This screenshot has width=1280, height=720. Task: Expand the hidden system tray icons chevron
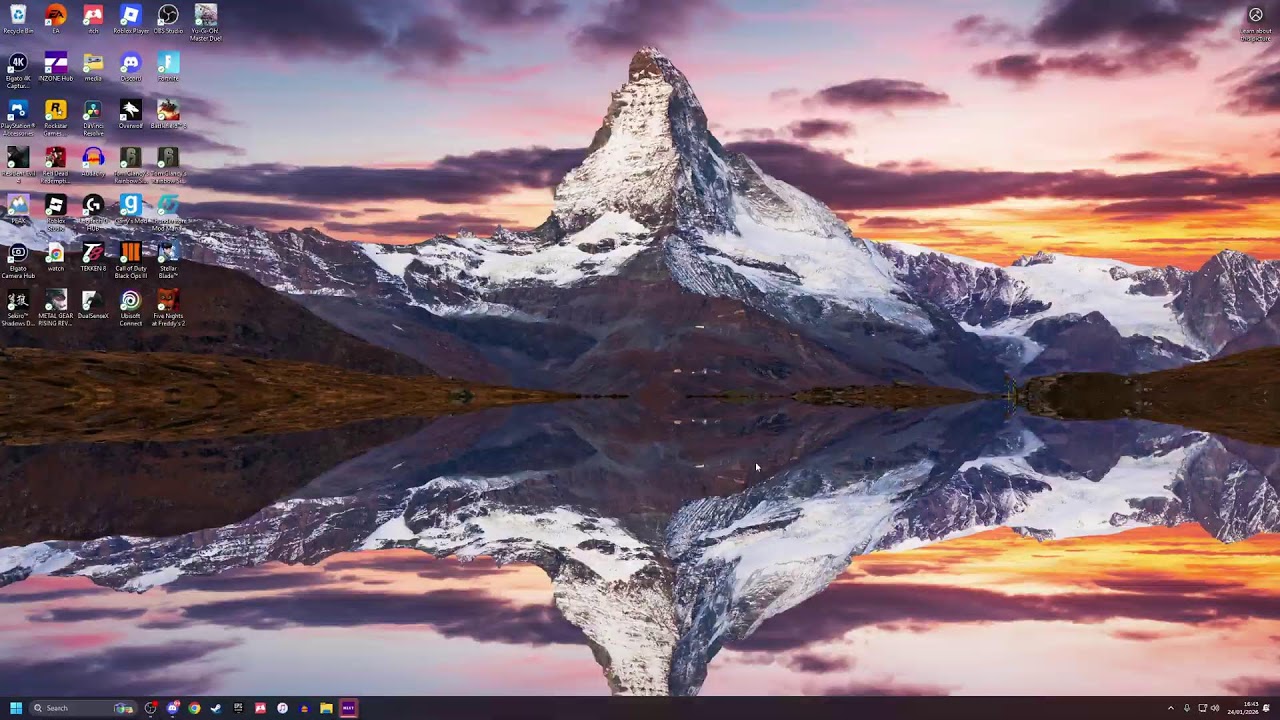click(1170, 708)
